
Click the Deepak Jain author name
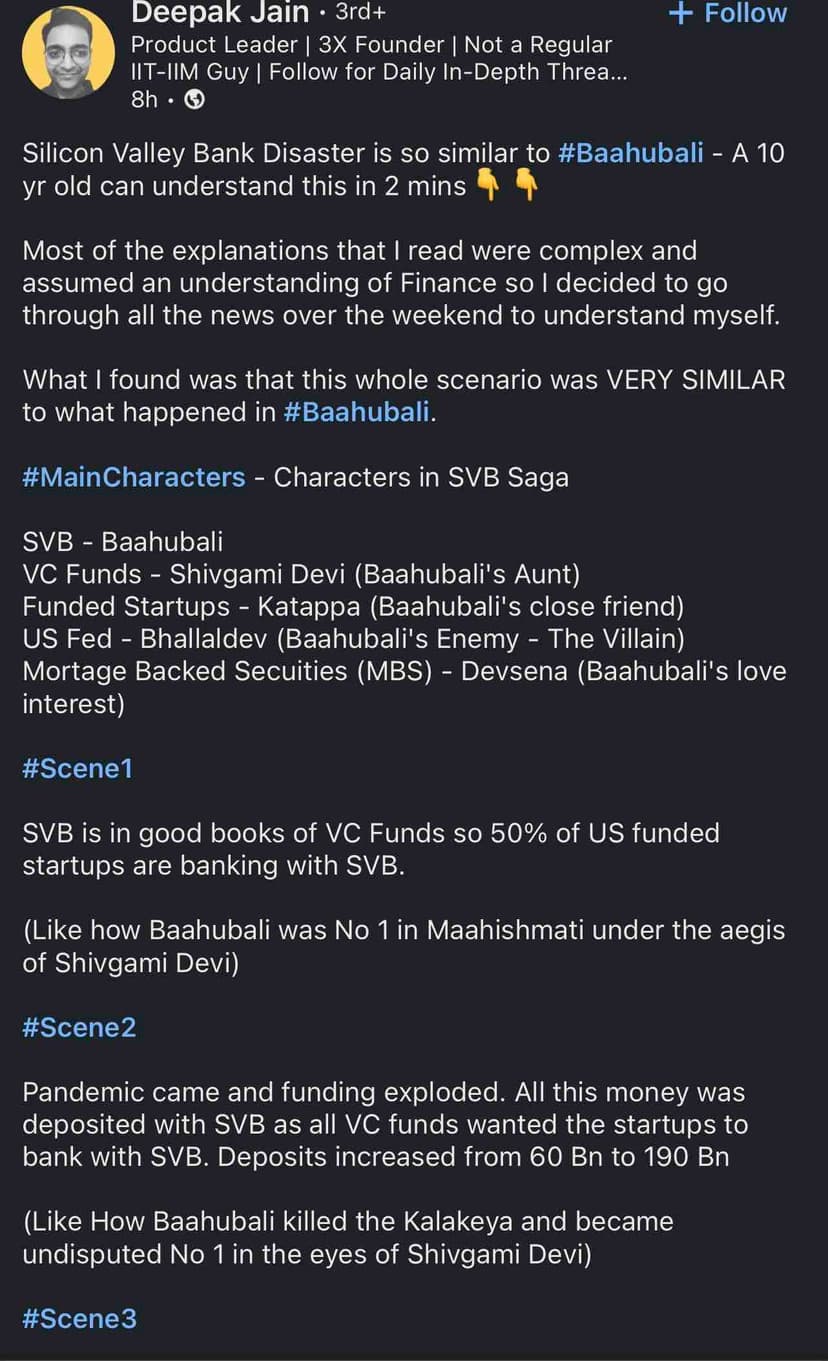pyautogui.click(x=221, y=13)
